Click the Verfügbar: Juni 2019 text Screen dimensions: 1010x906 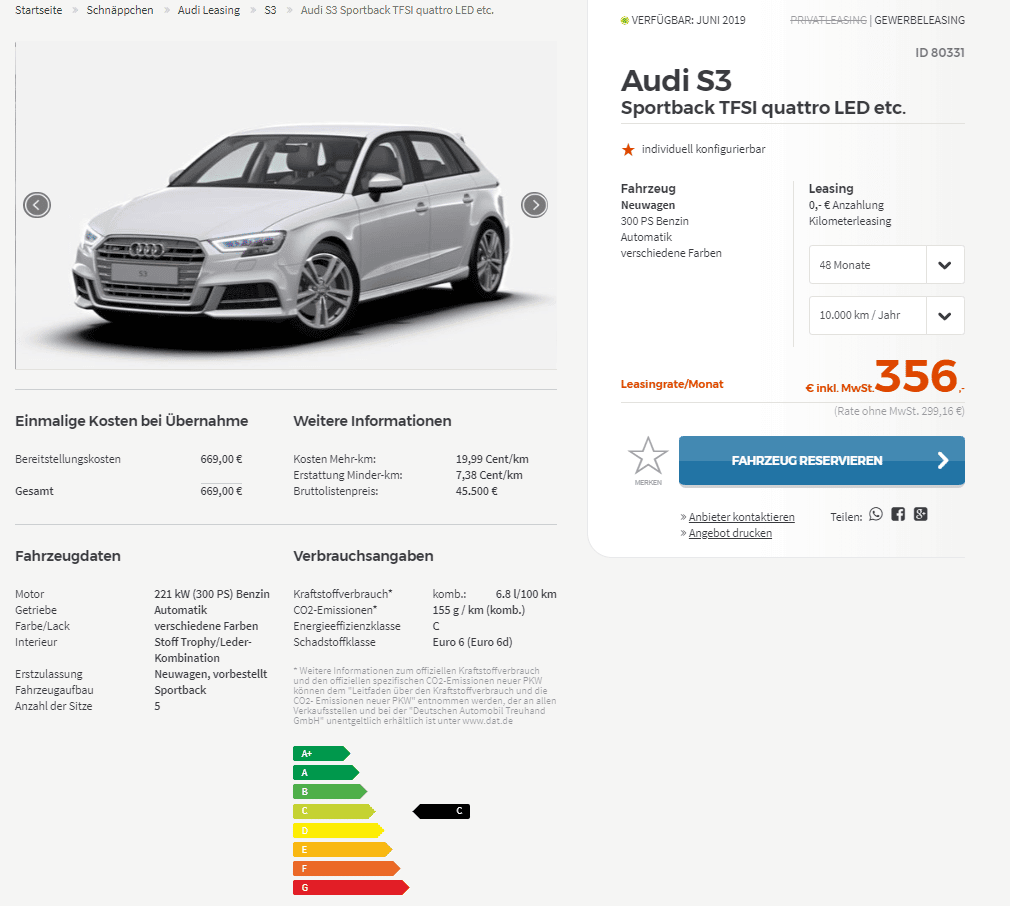click(x=688, y=21)
